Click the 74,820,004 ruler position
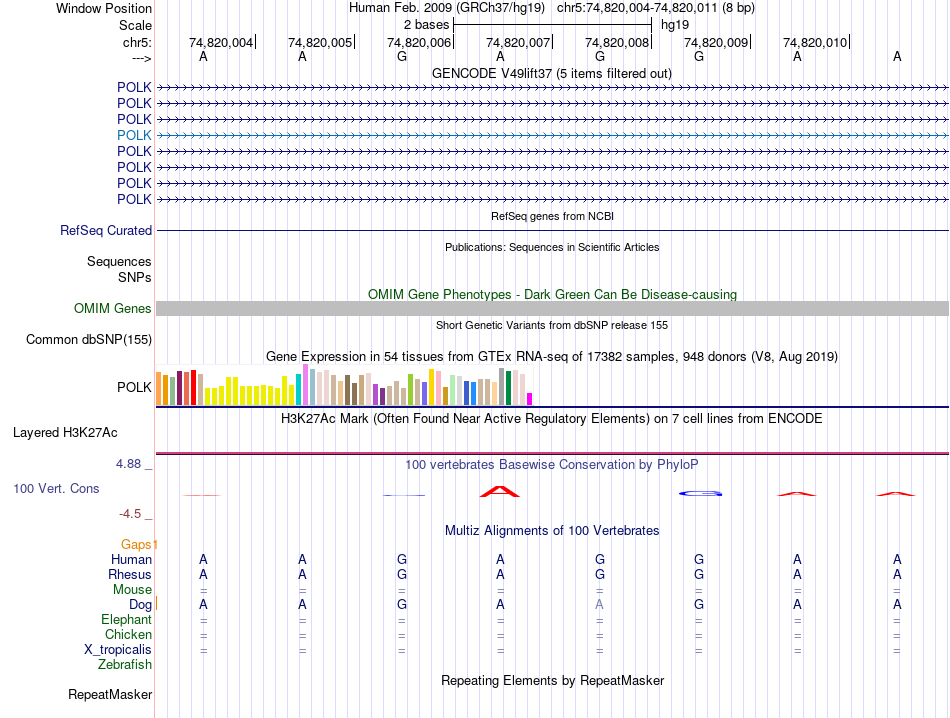This screenshot has width=950, height=718. pyautogui.click(x=221, y=42)
